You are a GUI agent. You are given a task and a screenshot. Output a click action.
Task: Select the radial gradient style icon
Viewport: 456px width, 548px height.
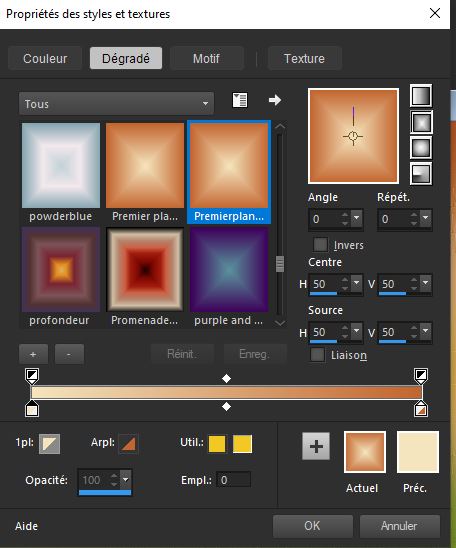point(421,173)
